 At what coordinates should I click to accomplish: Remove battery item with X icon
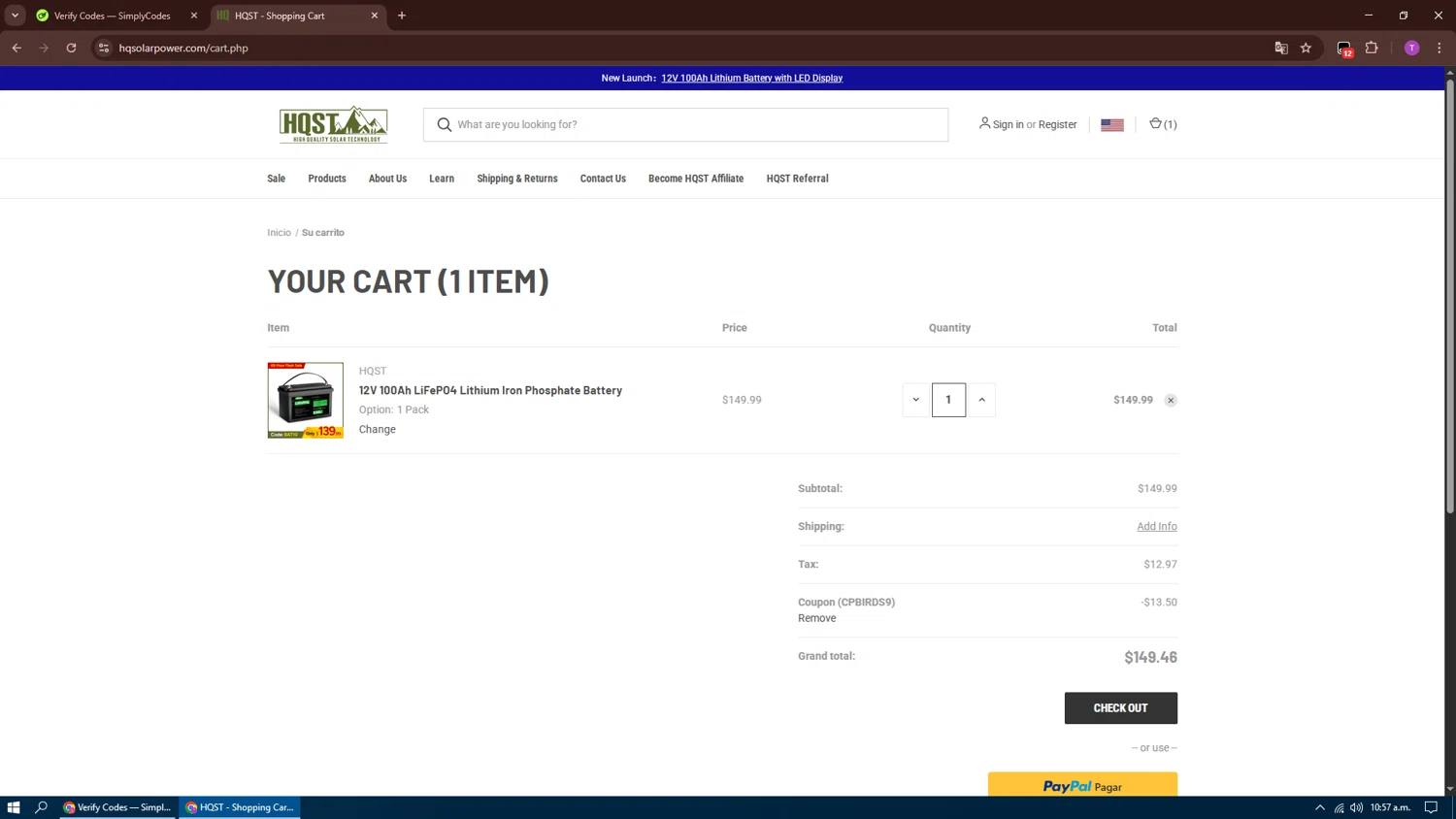1171,400
